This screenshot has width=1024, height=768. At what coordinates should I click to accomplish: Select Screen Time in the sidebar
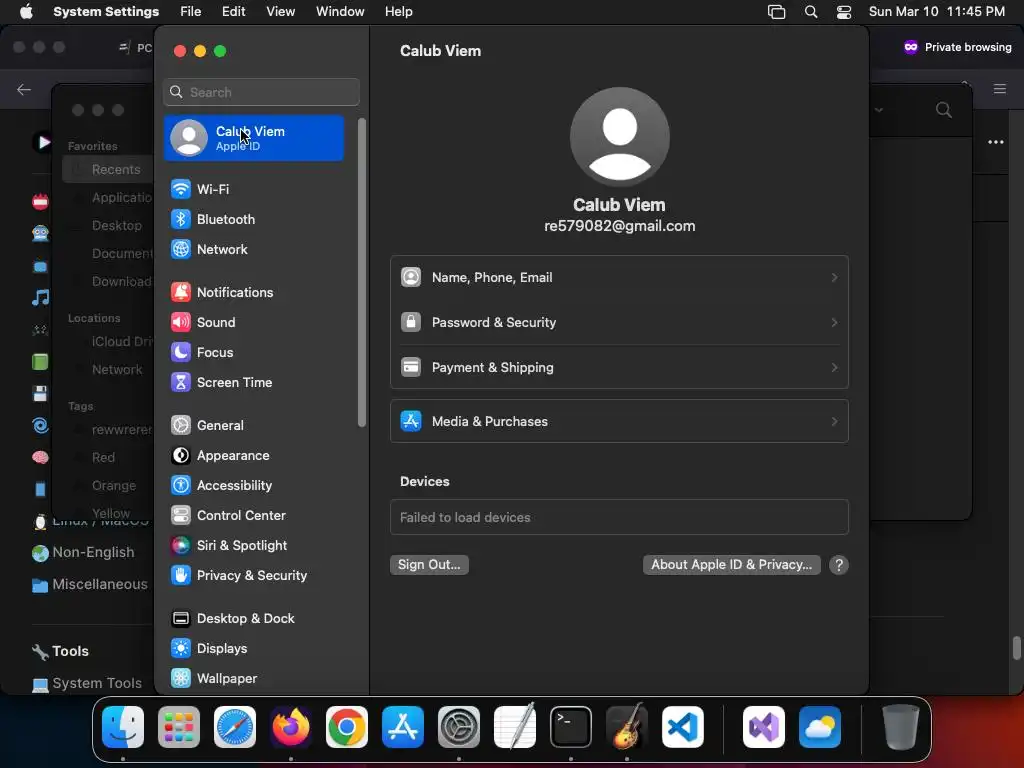tap(254, 383)
